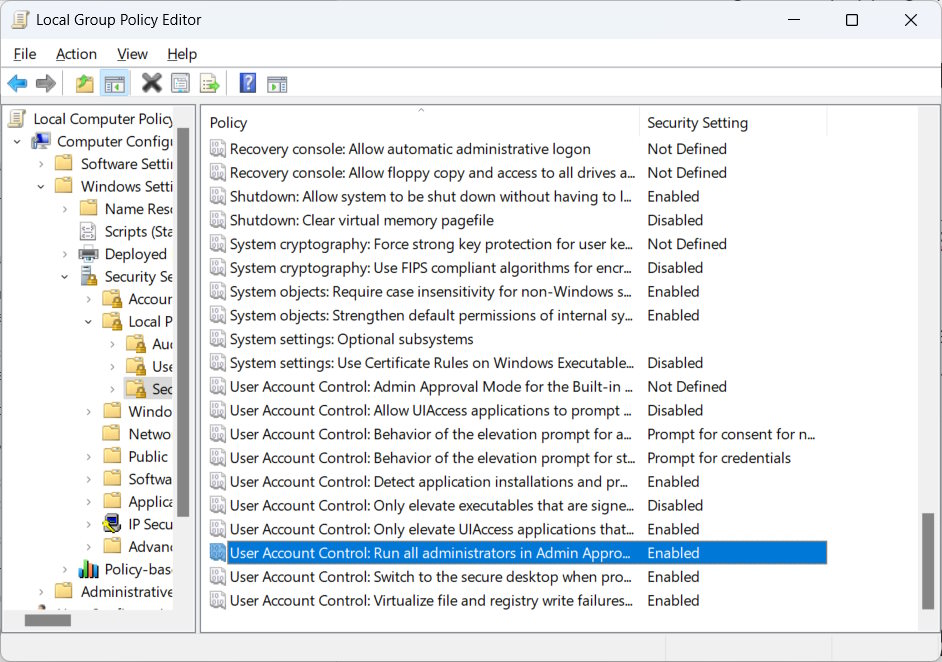This screenshot has width=942, height=662.
Task: Click the Export List toolbar icon
Action: (x=210, y=83)
